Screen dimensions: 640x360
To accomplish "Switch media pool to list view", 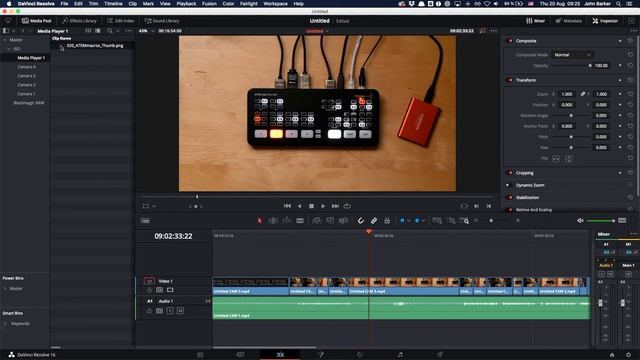I will pos(98,31).
